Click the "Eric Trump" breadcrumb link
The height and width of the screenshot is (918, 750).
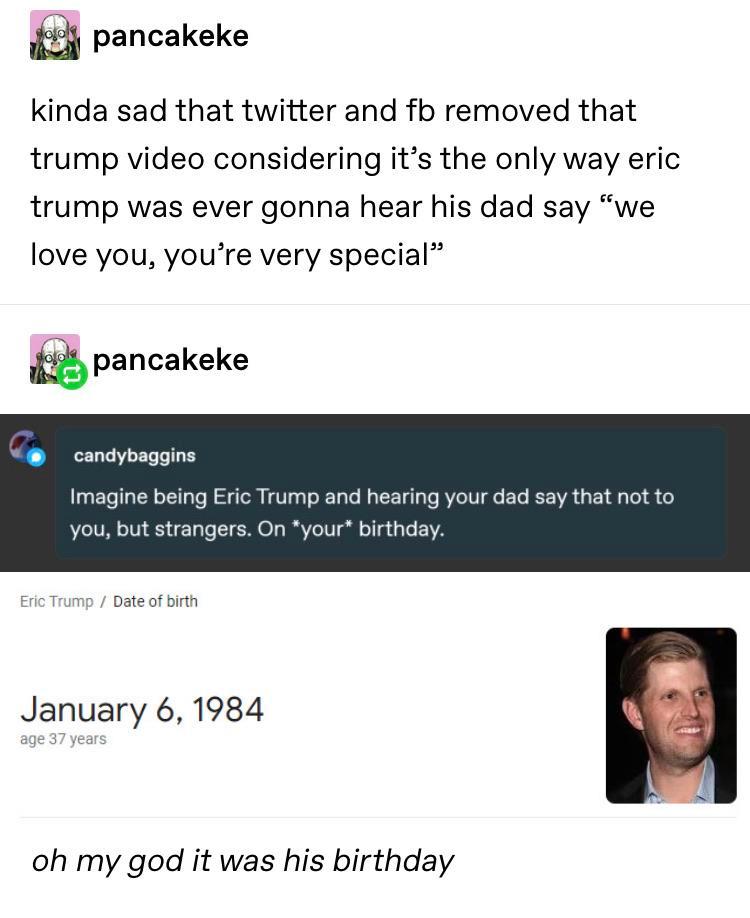(x=56, y=601)
